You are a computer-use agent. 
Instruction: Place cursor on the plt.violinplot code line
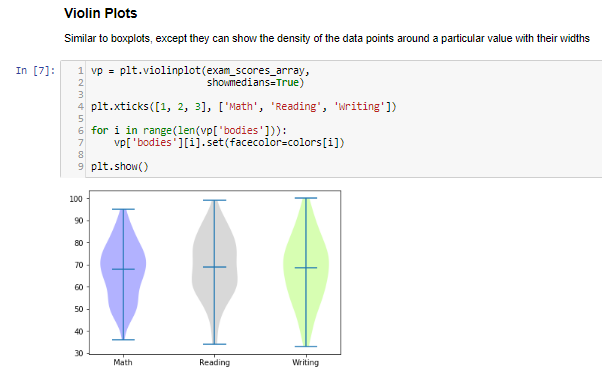200,71
